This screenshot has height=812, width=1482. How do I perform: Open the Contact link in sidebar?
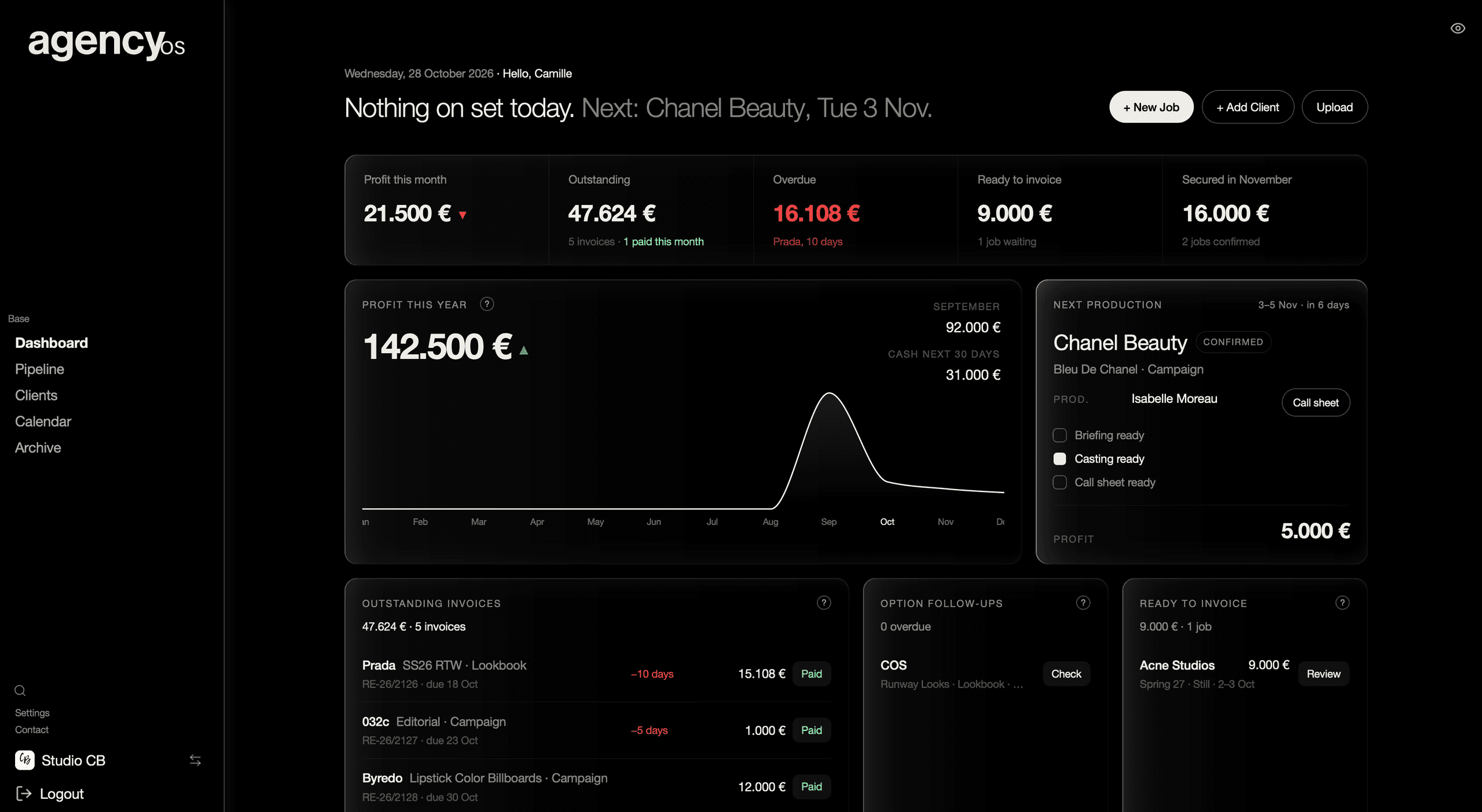[x=31, y=730]
